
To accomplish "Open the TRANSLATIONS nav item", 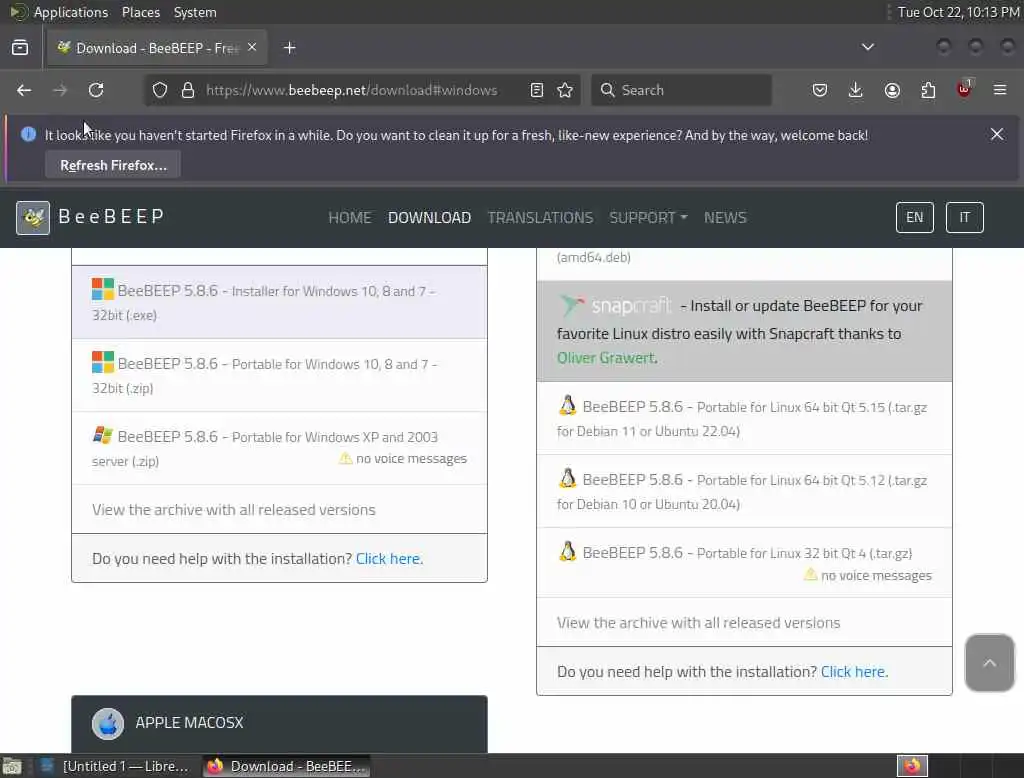I will pos(540,218).
